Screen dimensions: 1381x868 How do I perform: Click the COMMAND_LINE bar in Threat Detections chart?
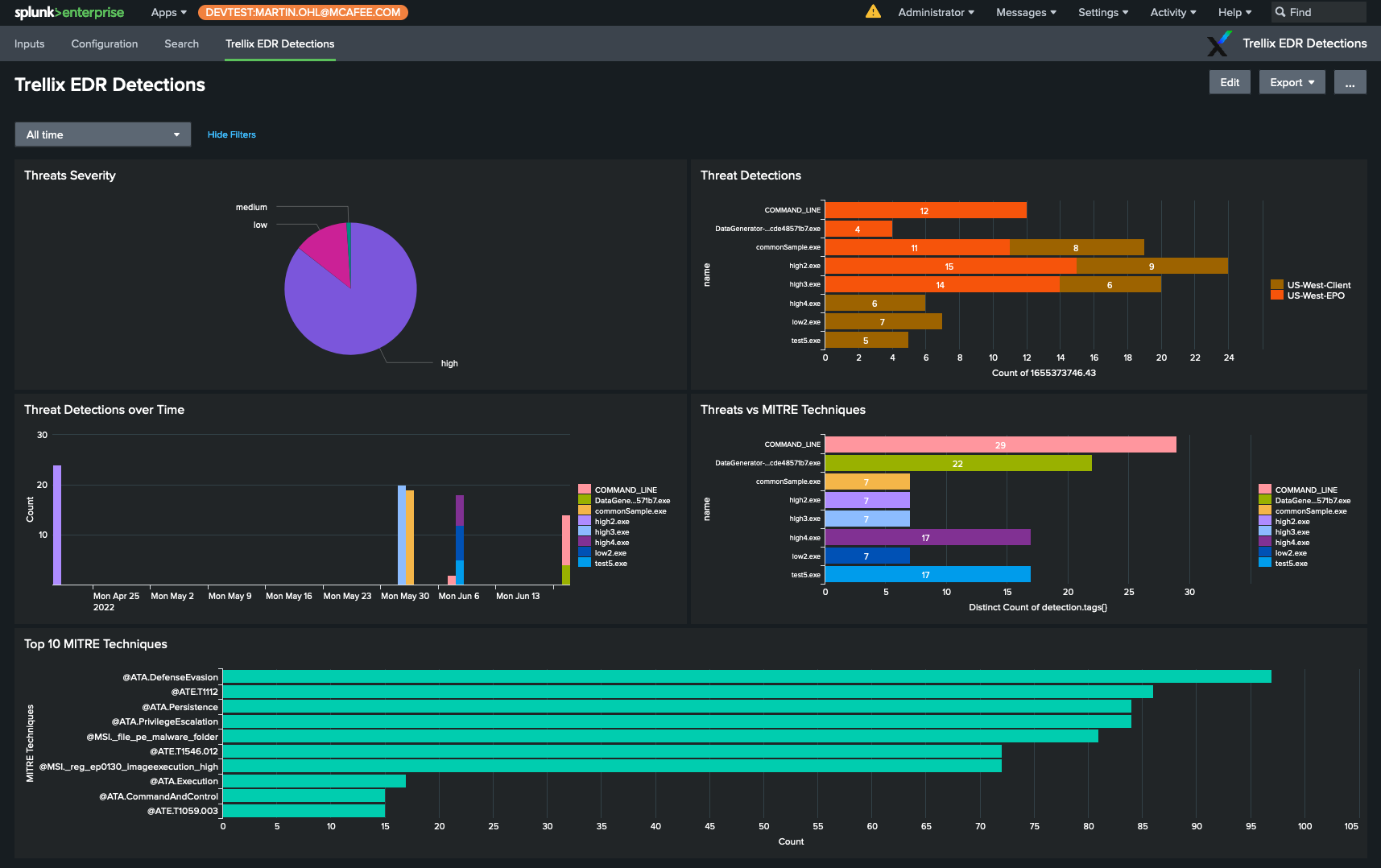point(926,209)
